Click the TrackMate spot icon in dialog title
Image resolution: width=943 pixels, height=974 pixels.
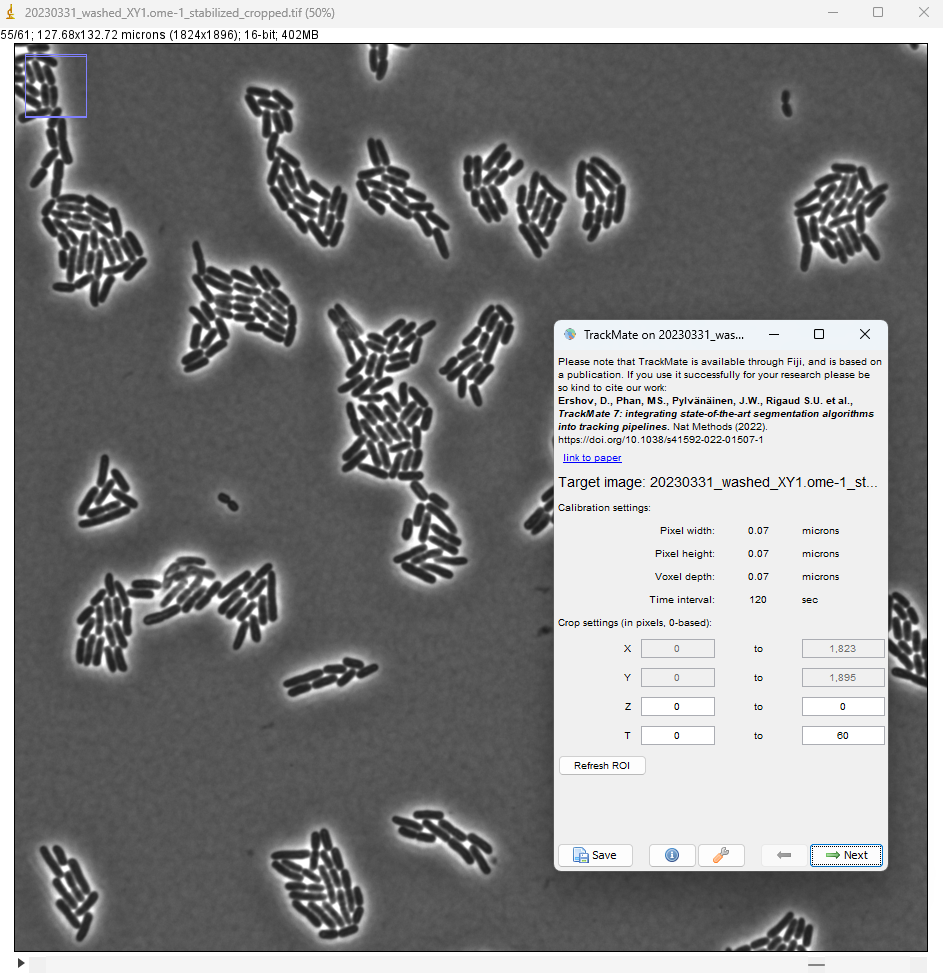pyautogui.click(x=570, y=334)
